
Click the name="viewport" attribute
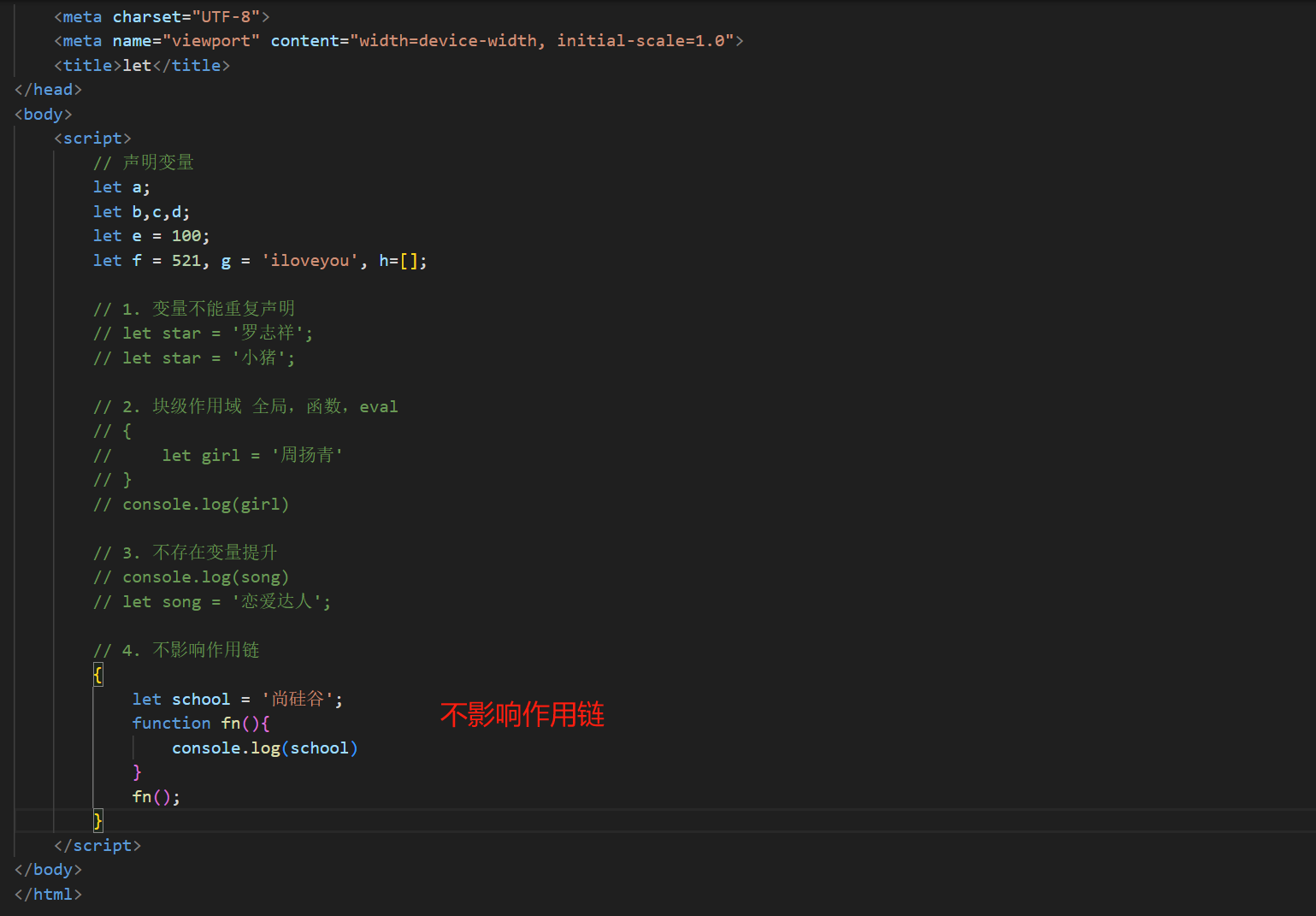pyautogui.click(x=186, y=41)
